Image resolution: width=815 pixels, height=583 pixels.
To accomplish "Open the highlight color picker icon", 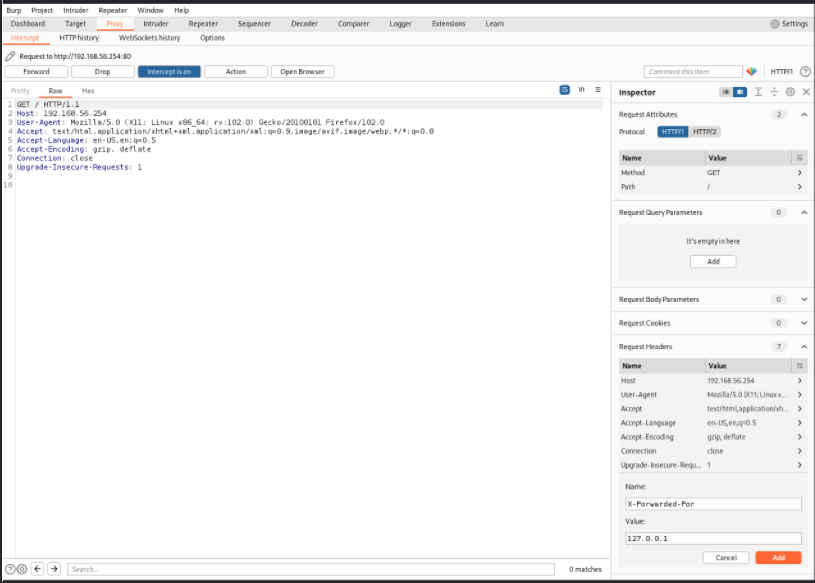I will point(752,71).
